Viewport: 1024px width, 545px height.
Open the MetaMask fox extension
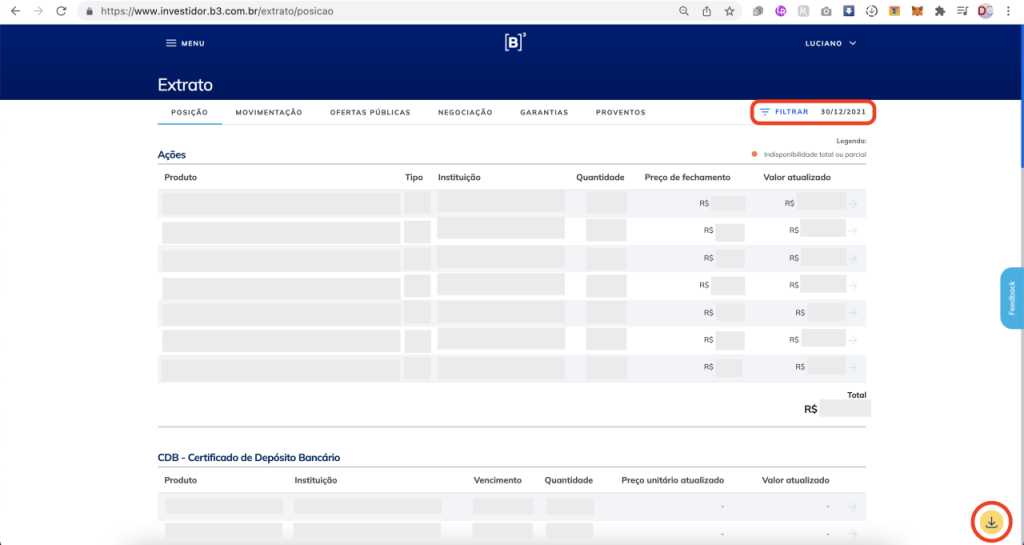pos(917,11)
